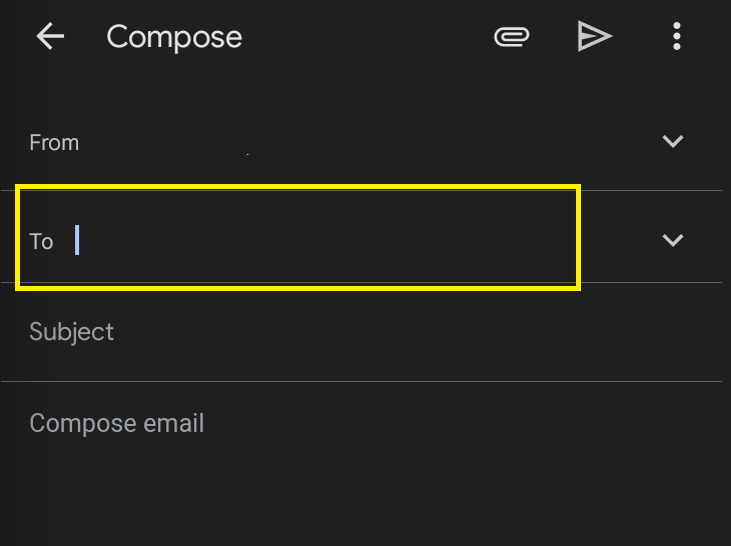Expand the From account chevron
The width and height of the screenshot is (731, 546).
673,141
